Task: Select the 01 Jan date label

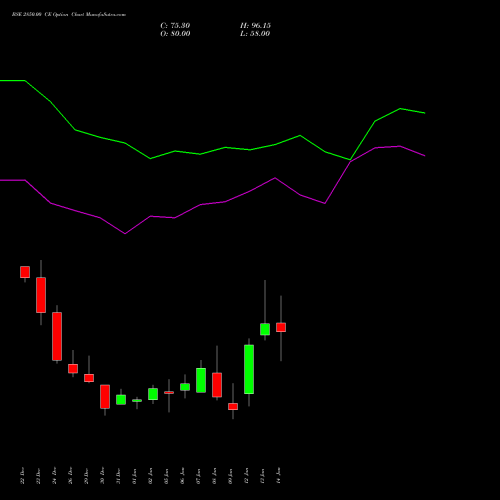Action: coord(134,476)
